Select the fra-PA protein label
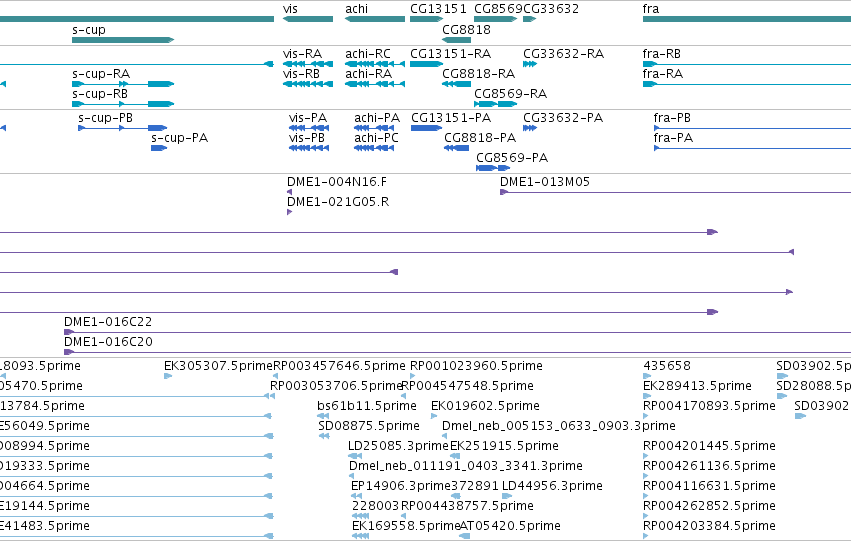This screenshot has height=541, width=851. (673, 138)
